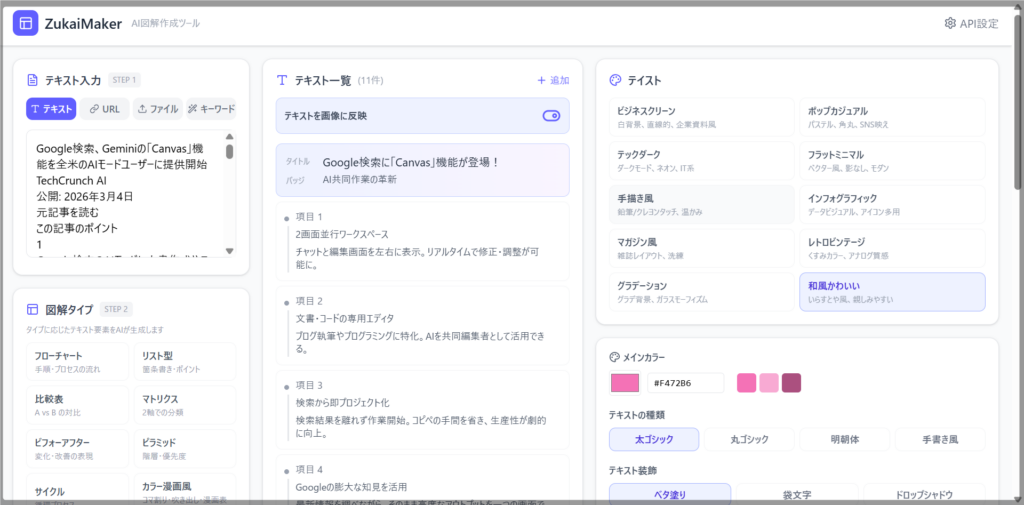Click the テイスト palette icon
1024x505 pixels.
615,80
